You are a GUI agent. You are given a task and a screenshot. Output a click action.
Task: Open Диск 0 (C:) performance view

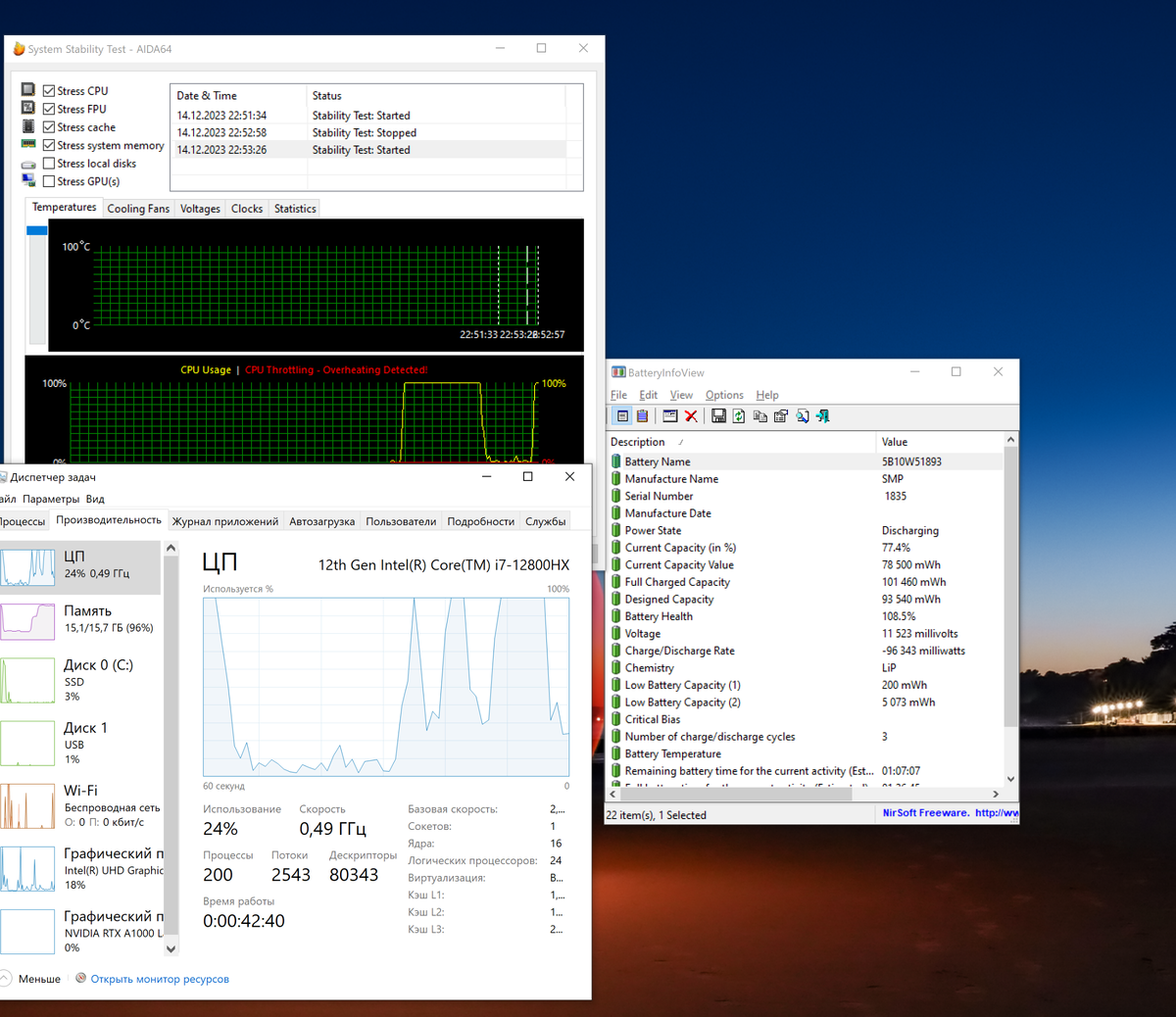pos(80,680)
